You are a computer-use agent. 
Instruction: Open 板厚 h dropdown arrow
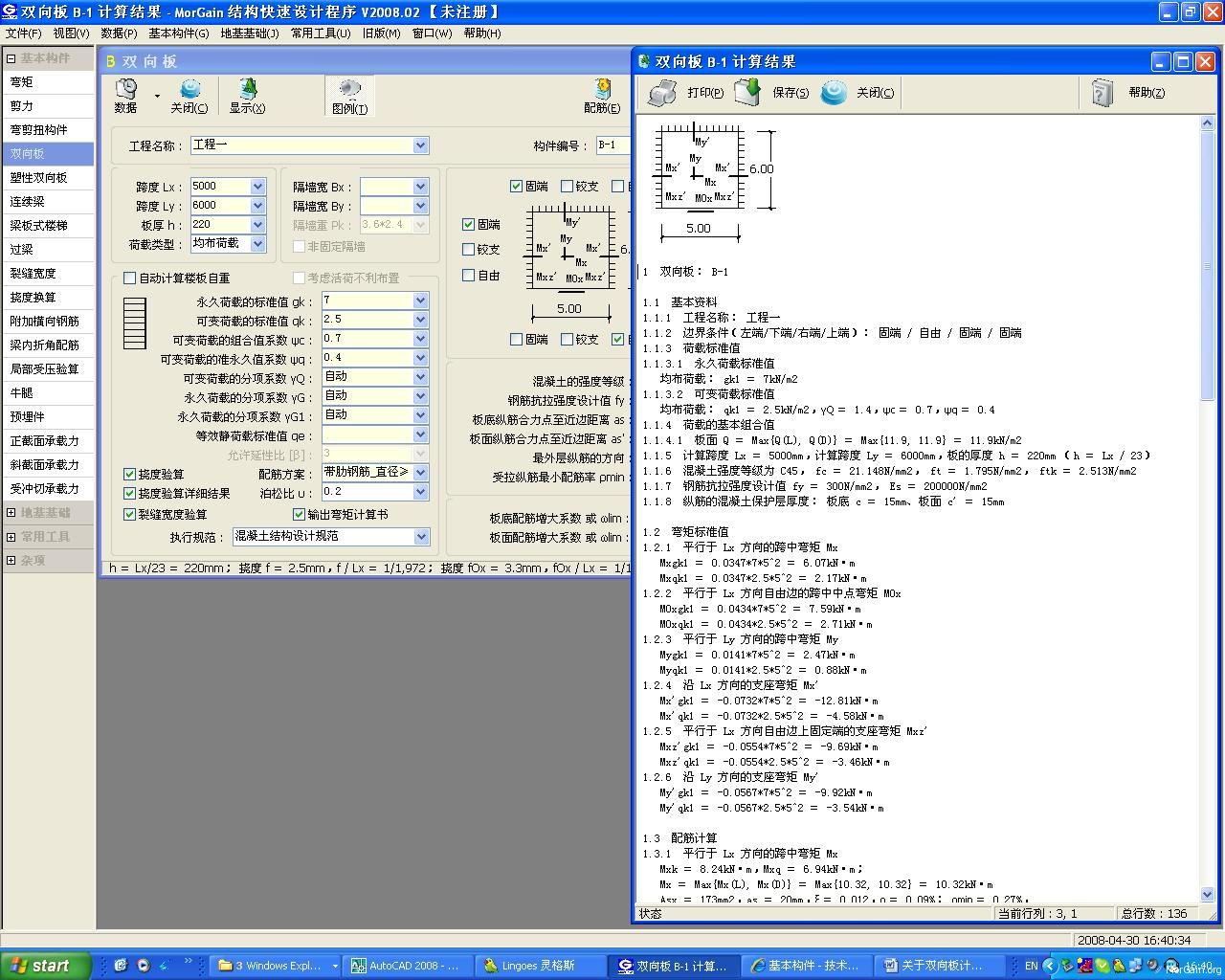click(257, 225)
